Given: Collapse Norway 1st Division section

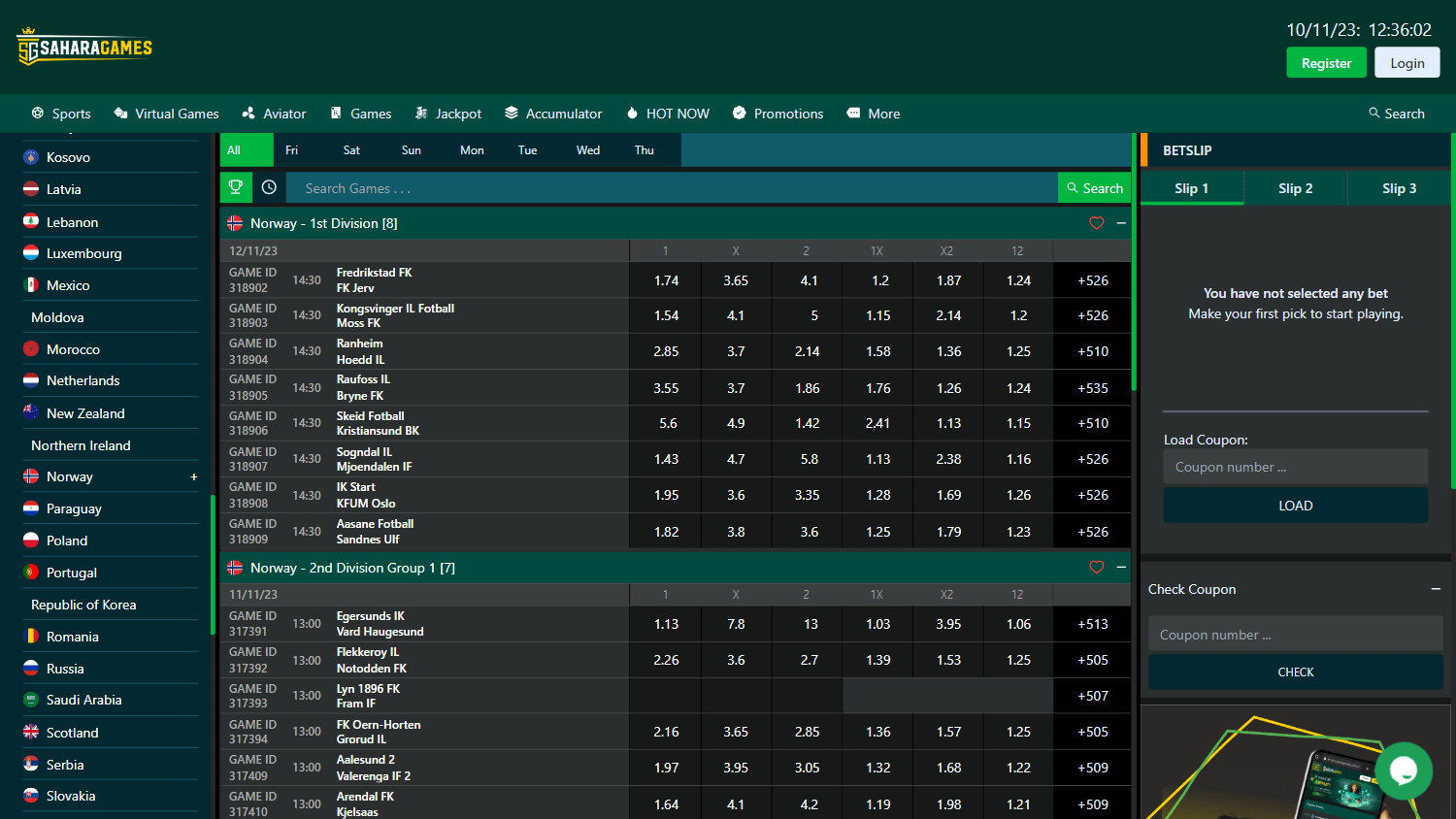Looking at the screenshot, I should (x=1121, y=223).
